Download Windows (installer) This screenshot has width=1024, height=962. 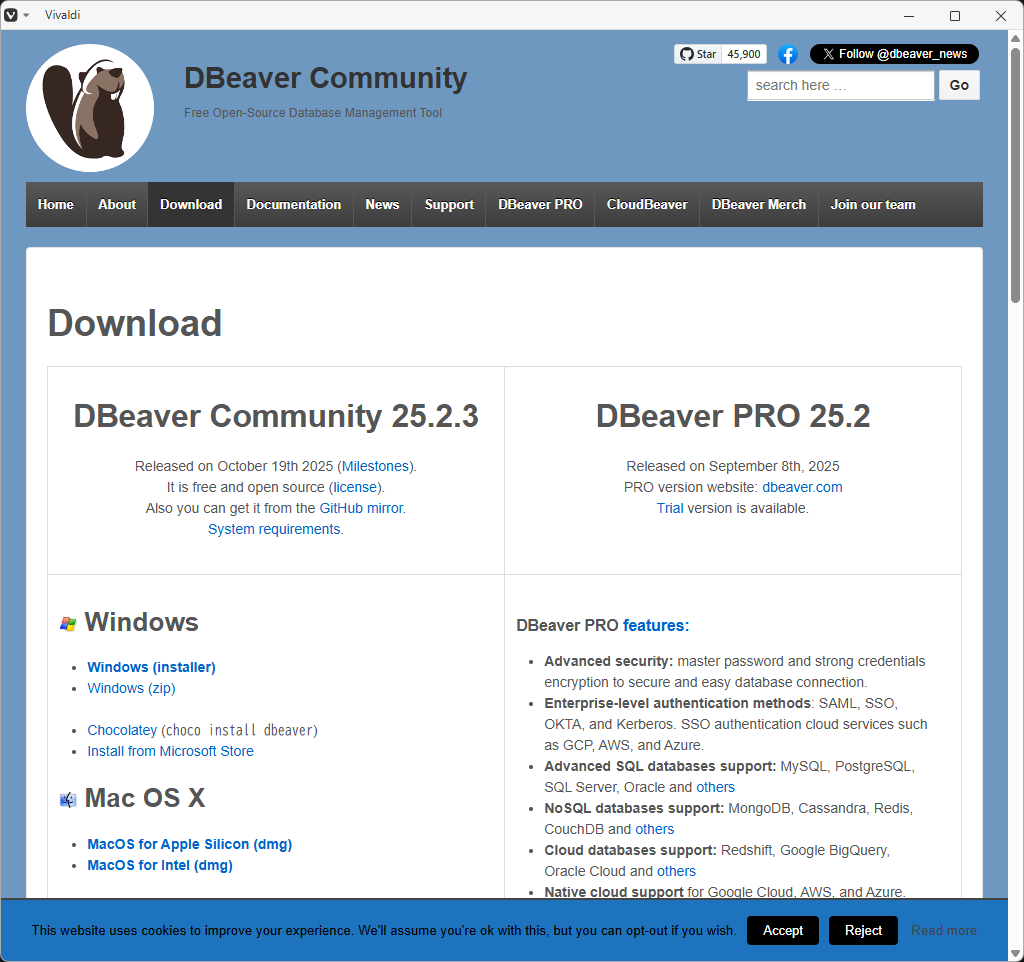pos(152,667)
